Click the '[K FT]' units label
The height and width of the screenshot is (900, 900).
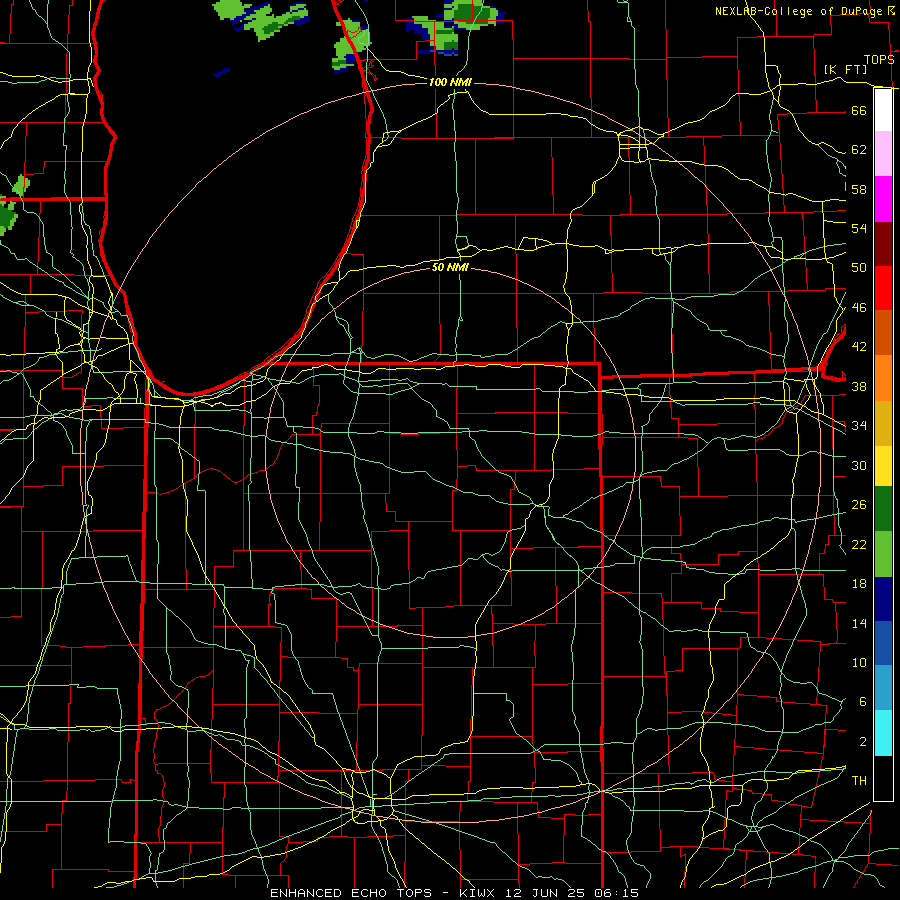pyautogui.click(x=845, y=69)
